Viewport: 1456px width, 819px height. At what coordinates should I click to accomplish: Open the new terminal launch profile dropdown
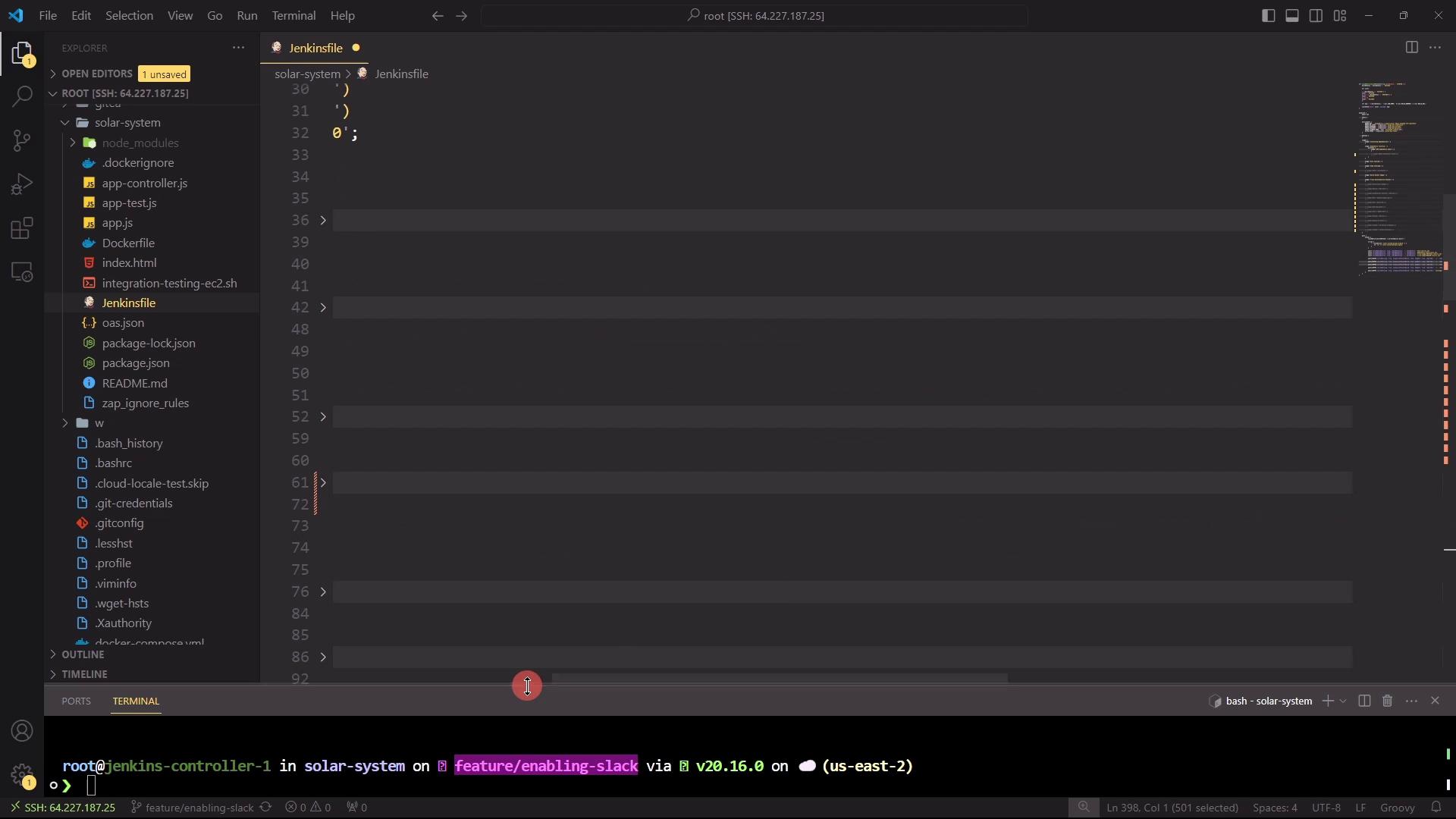point(1343,701)
